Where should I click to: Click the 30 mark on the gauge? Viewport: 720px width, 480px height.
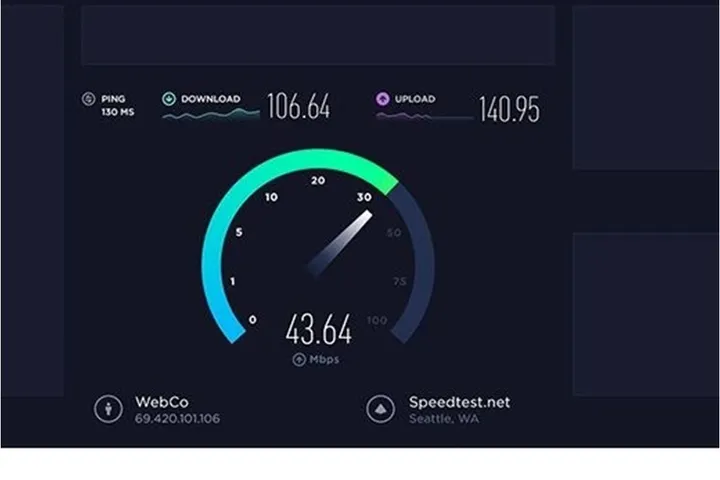[x=364, y=197]
